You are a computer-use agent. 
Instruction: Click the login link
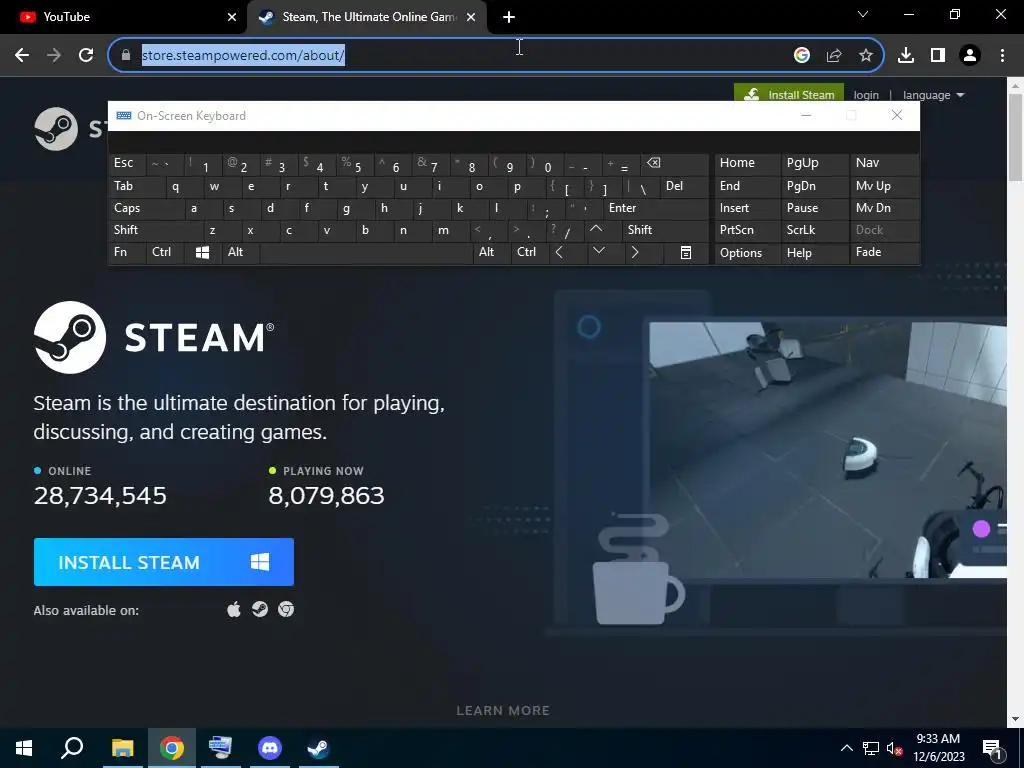coord(866,95)
